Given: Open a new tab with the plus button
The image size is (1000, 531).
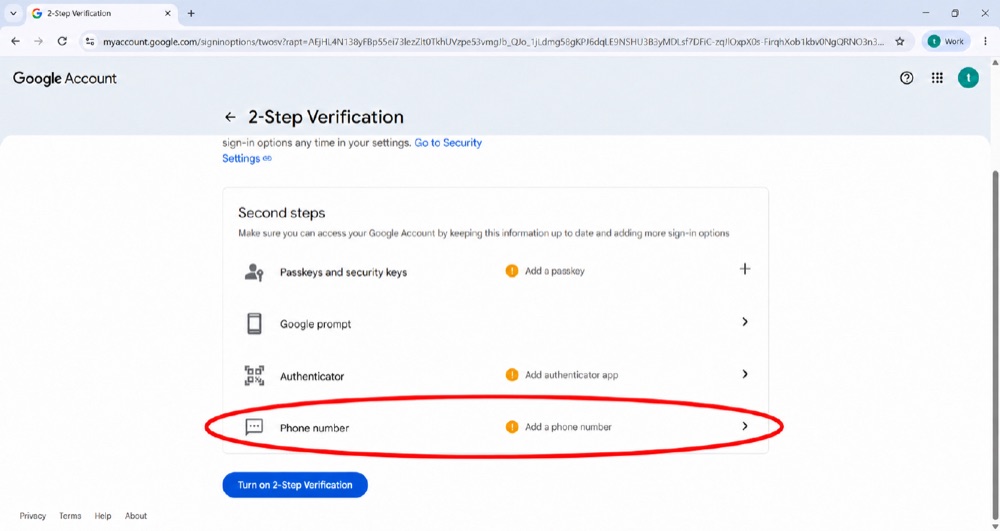Looking at the screenshot, I should [191, 13].
